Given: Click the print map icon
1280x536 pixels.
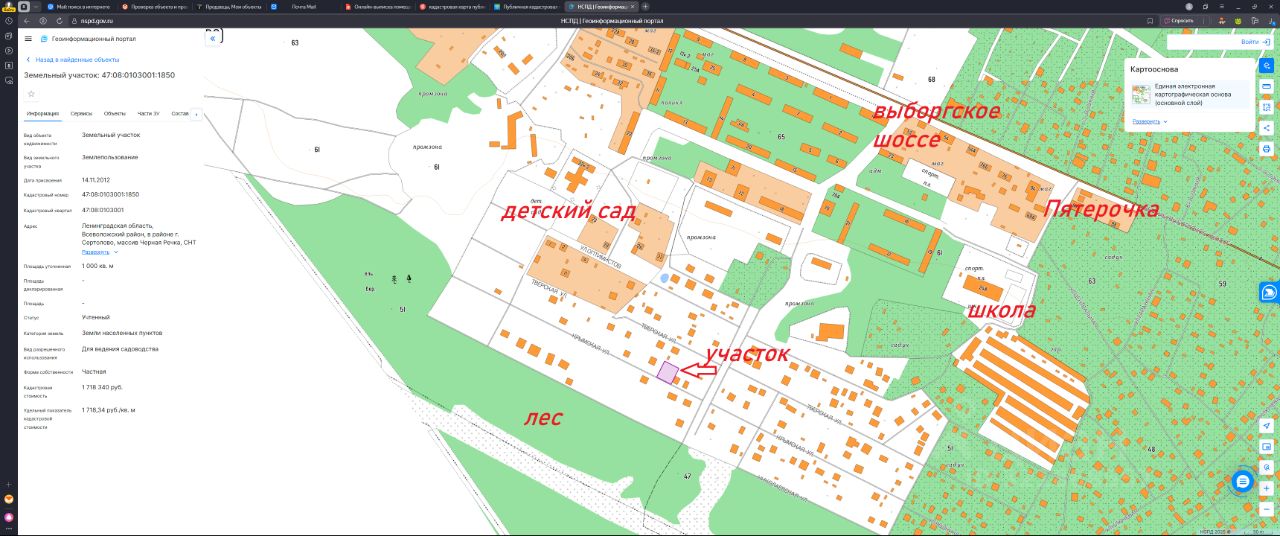Looking at the screenshot, I should tap(1267, 149).
